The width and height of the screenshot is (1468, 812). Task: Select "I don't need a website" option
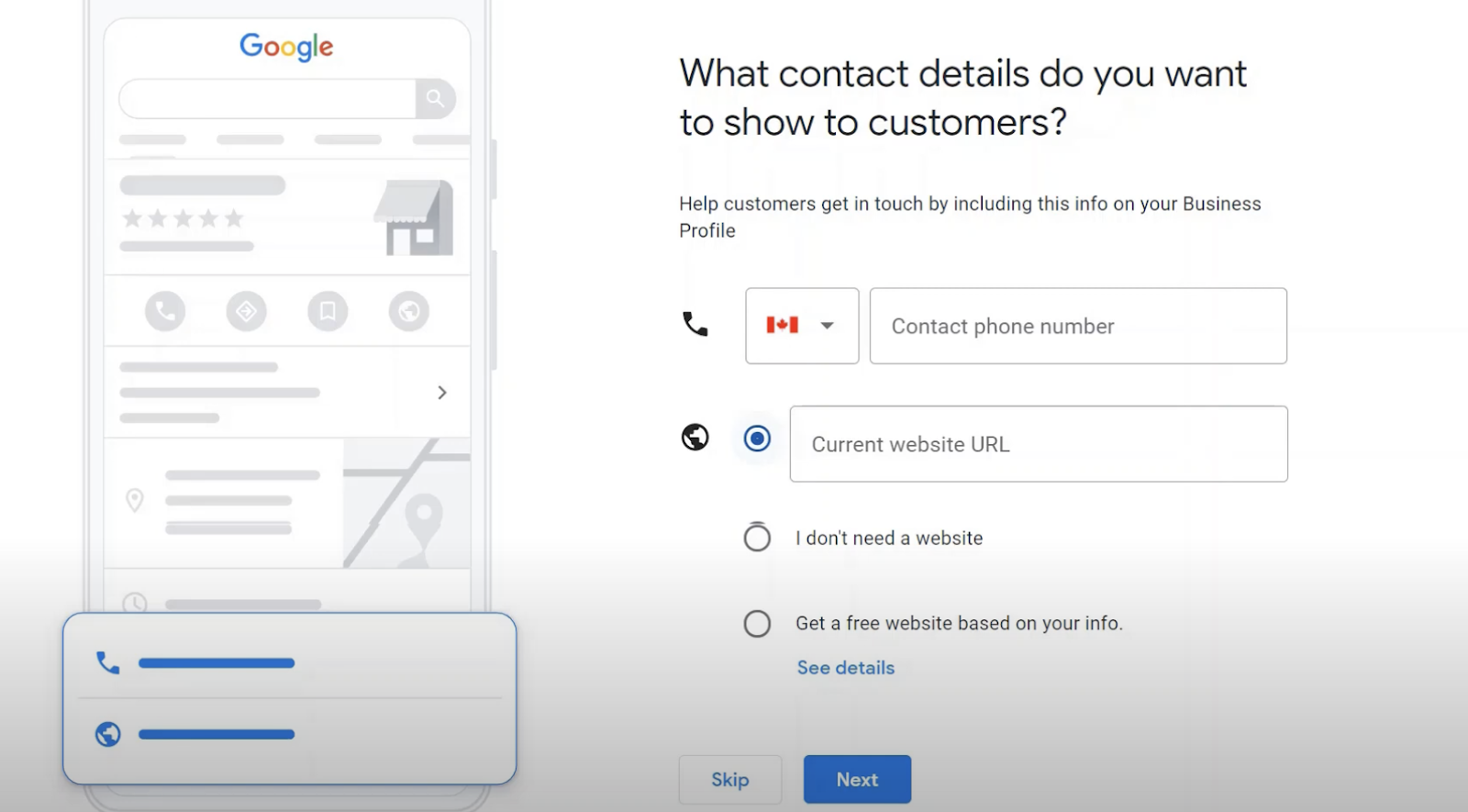click(757, 538)
